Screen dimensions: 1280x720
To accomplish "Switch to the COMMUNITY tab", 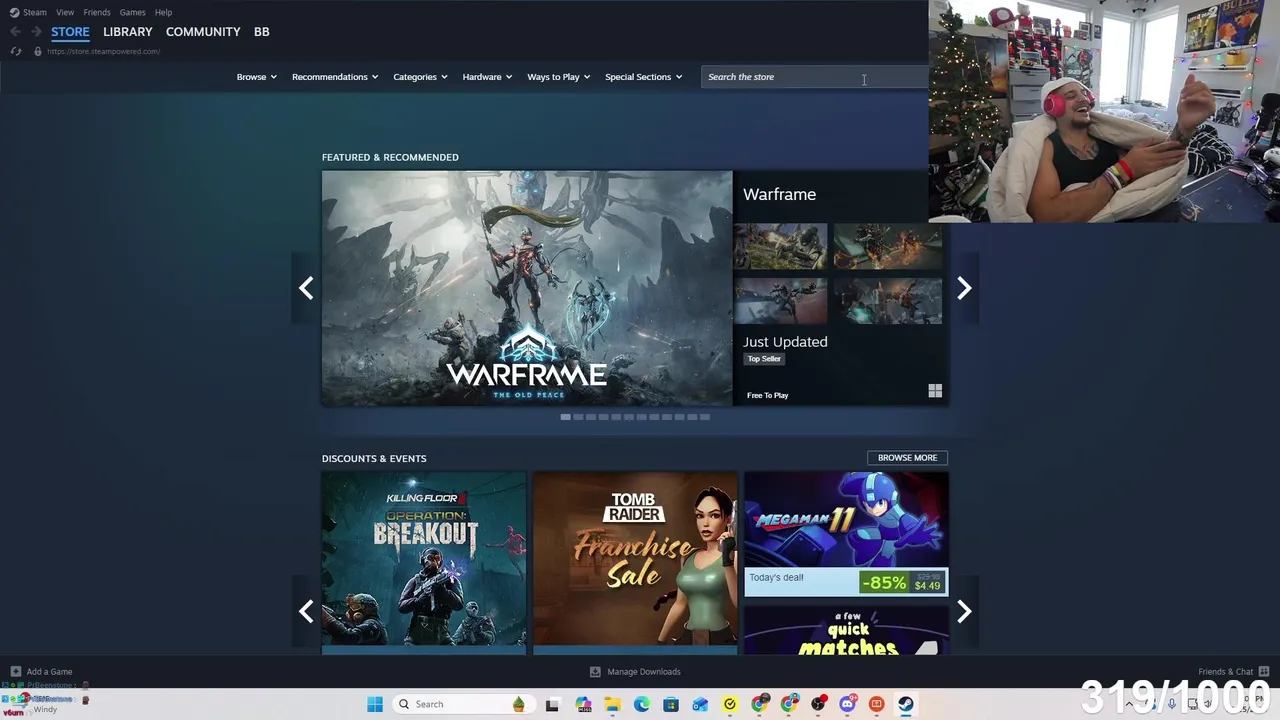I will pos(203,32).
